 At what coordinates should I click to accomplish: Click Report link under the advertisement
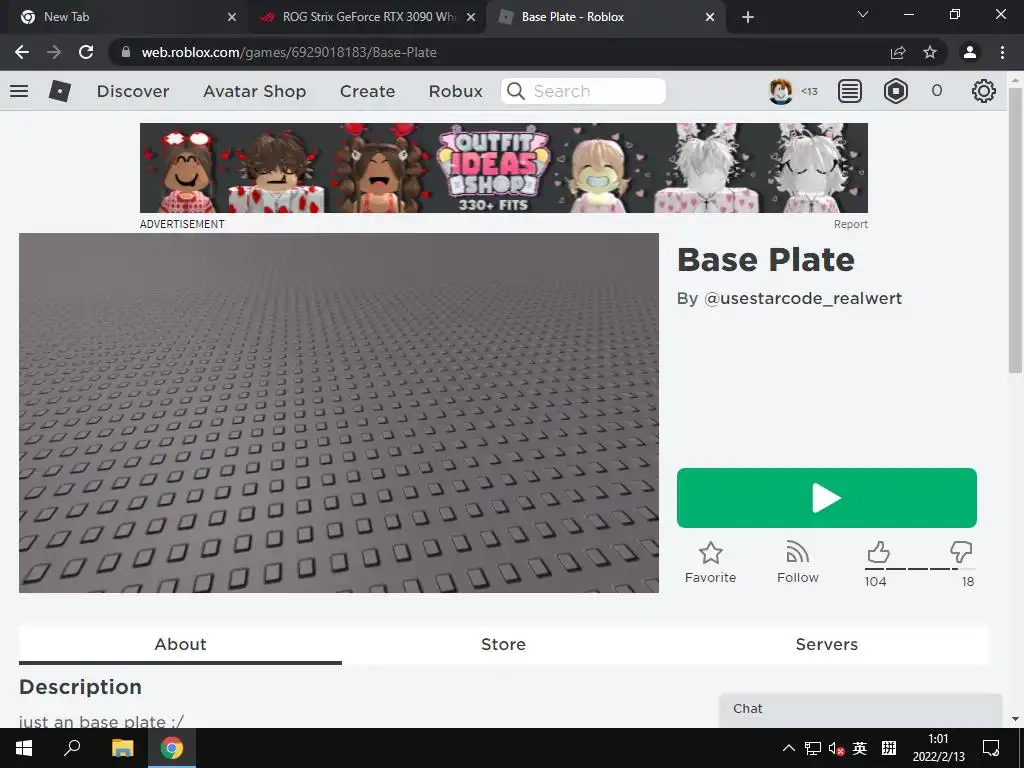tap(850, 224)
